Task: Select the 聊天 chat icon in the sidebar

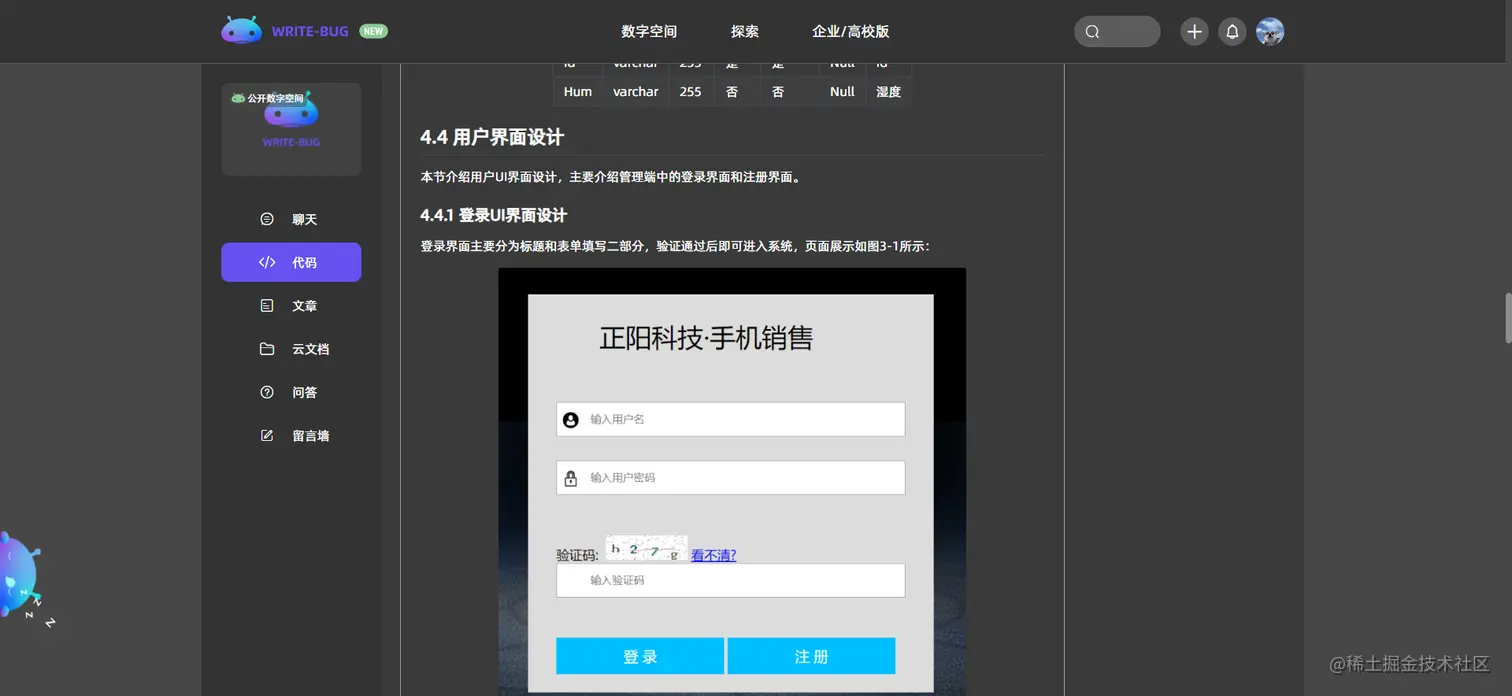Action: (x=266, y=219)
